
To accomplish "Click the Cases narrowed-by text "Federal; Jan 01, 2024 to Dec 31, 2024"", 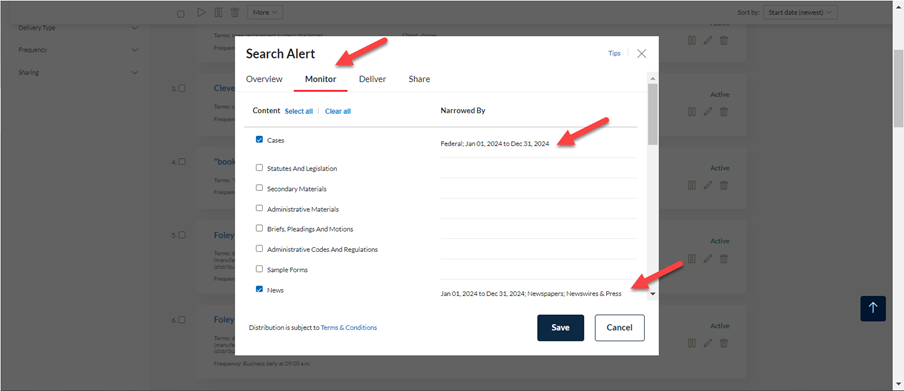I will [495, 144].
